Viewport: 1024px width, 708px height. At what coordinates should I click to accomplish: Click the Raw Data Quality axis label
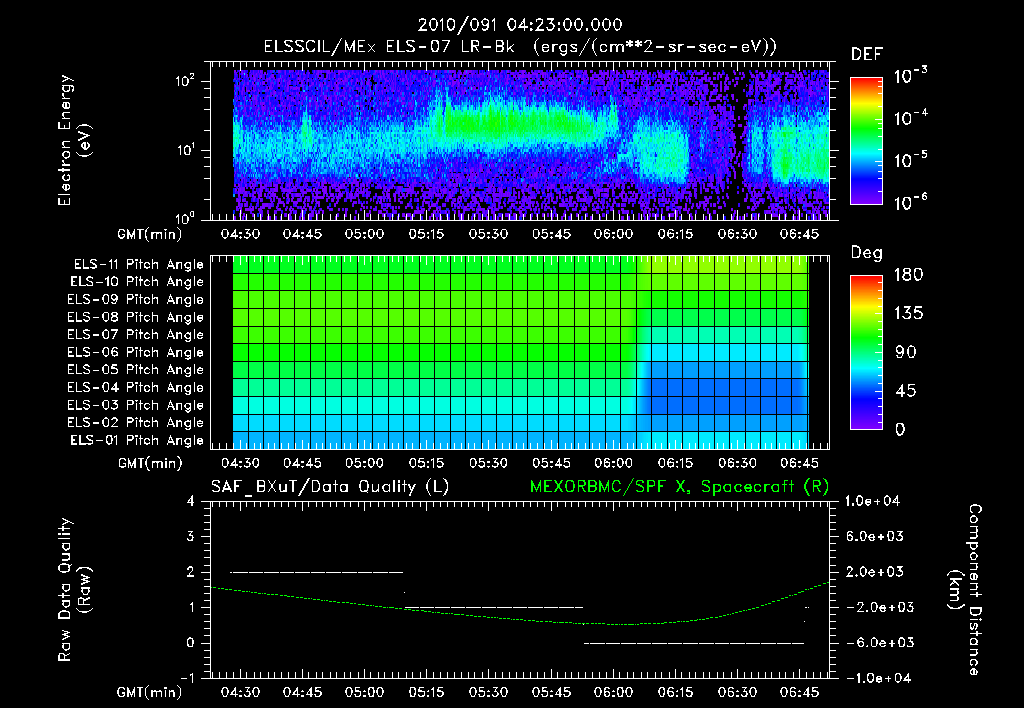coord(74,590)
